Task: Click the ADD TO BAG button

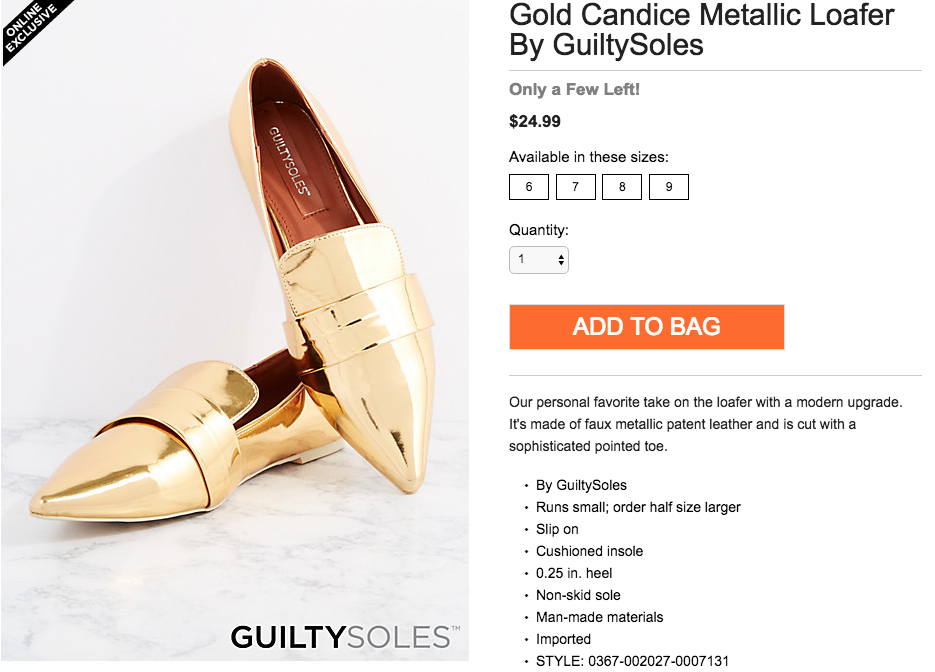Action: (646, 327)
